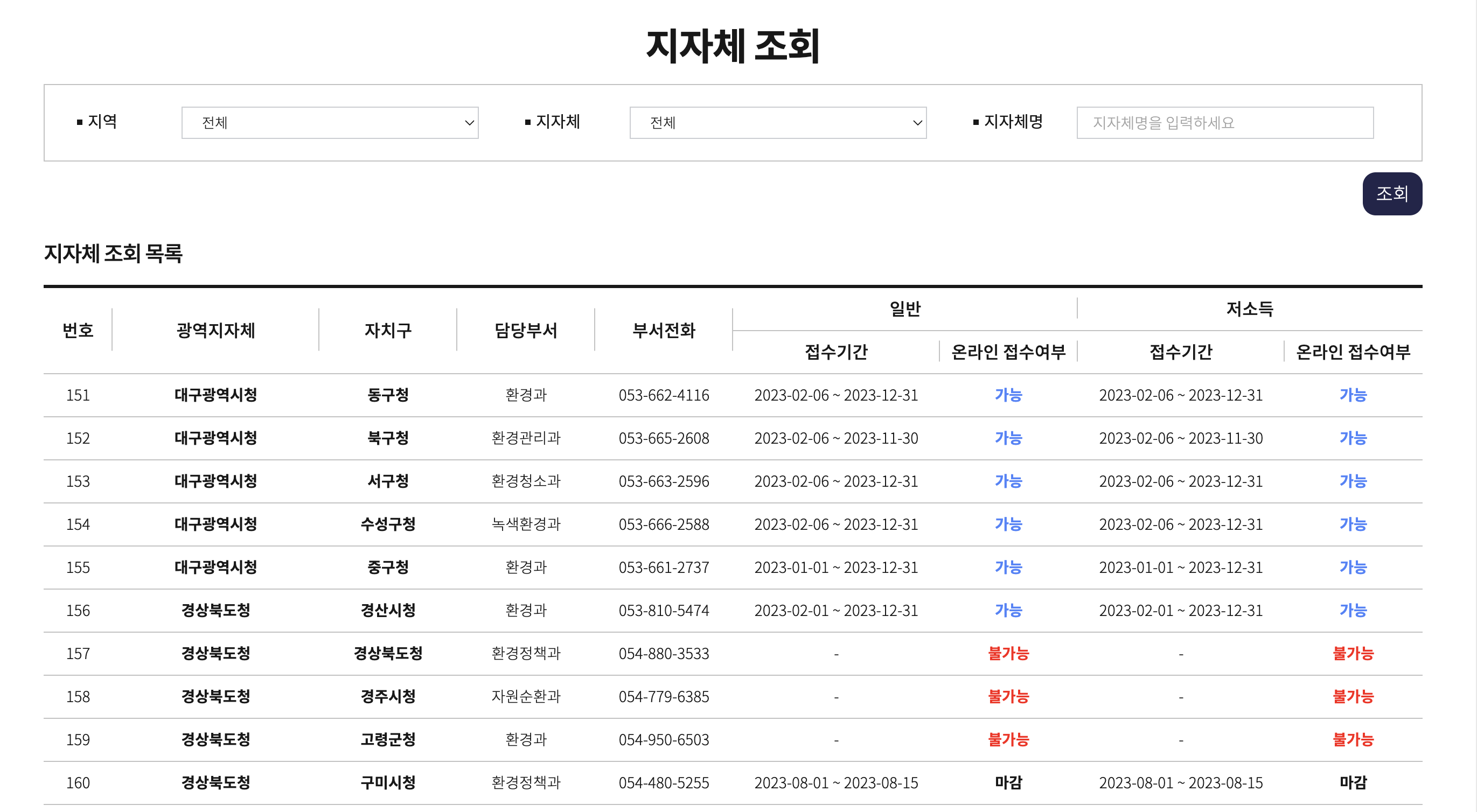This screenshot has height=812, width=1477.
Task: Click 불가능 in 저소득 column for 고령군청
Action: point(1353,739)
